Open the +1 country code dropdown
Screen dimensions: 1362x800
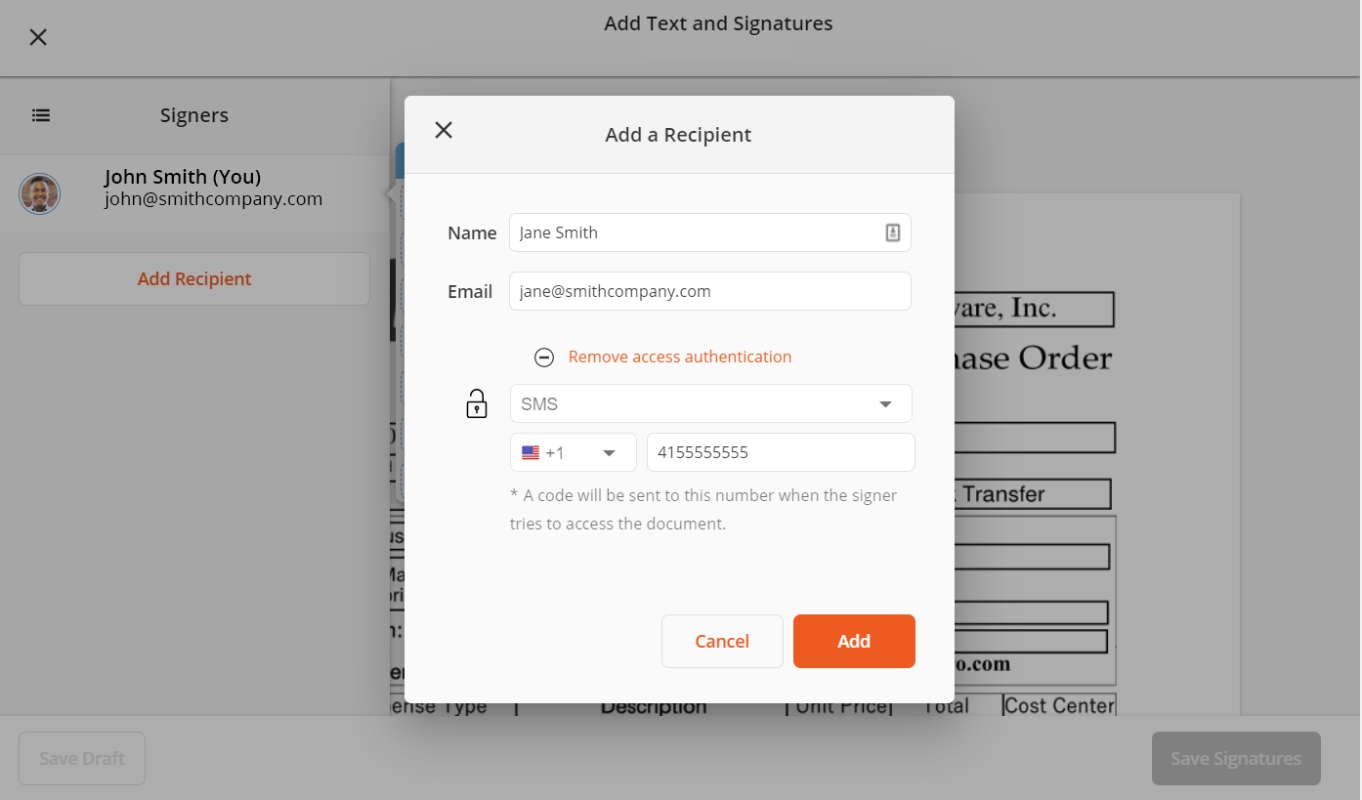tap(573, 452)
